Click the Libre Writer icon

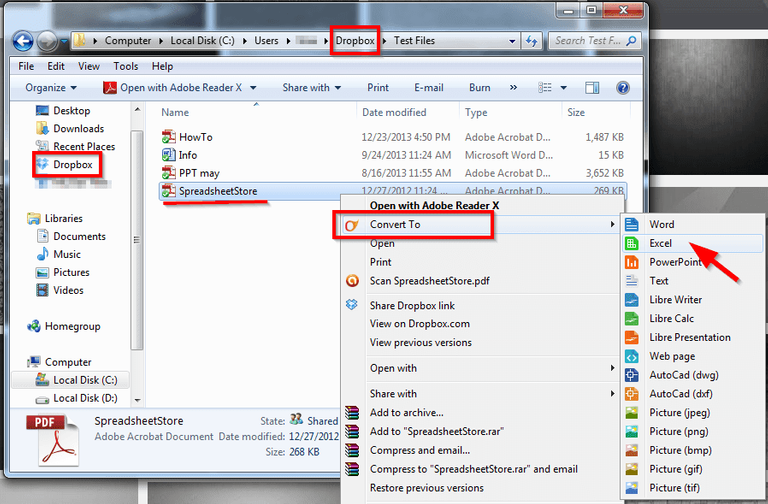click(632, 300)
